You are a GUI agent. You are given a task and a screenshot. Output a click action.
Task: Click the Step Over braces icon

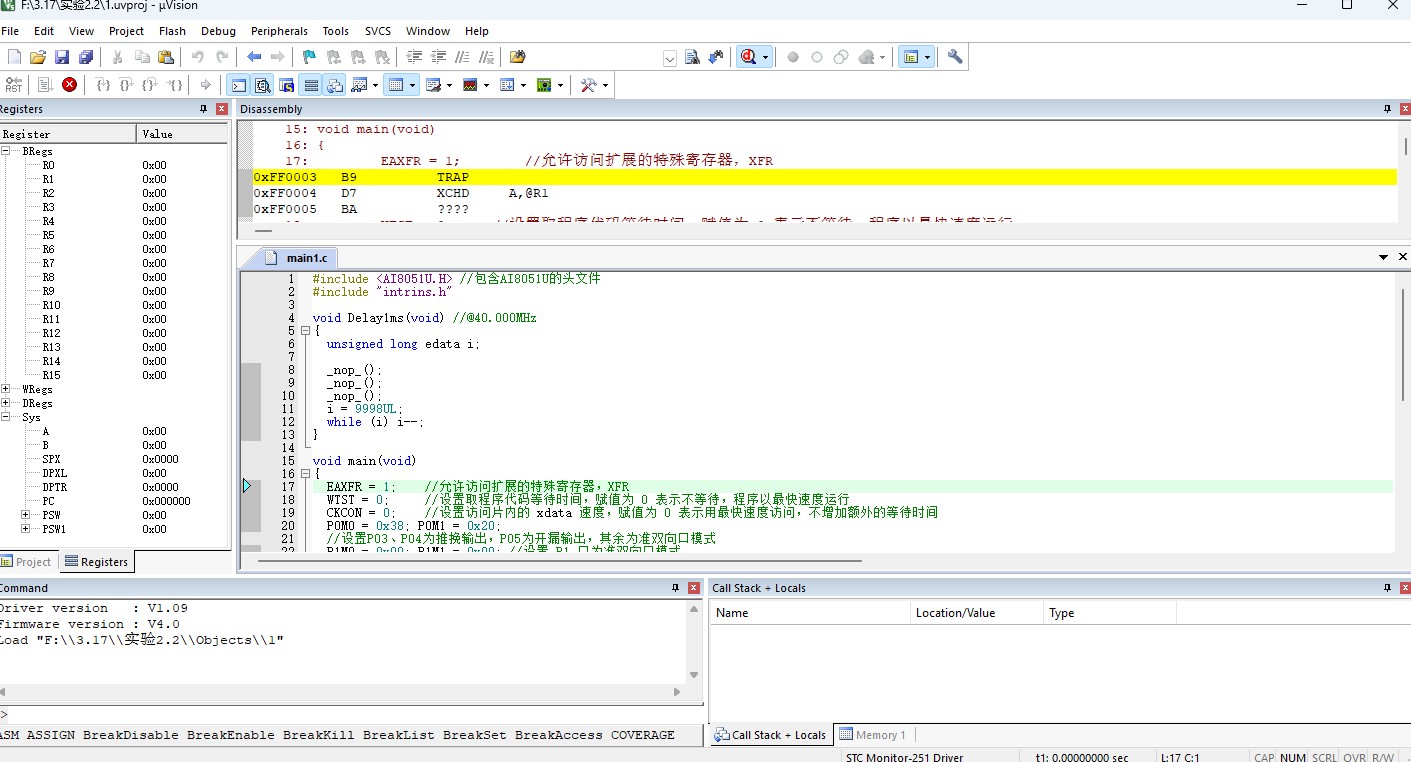[x=126, y=85]
